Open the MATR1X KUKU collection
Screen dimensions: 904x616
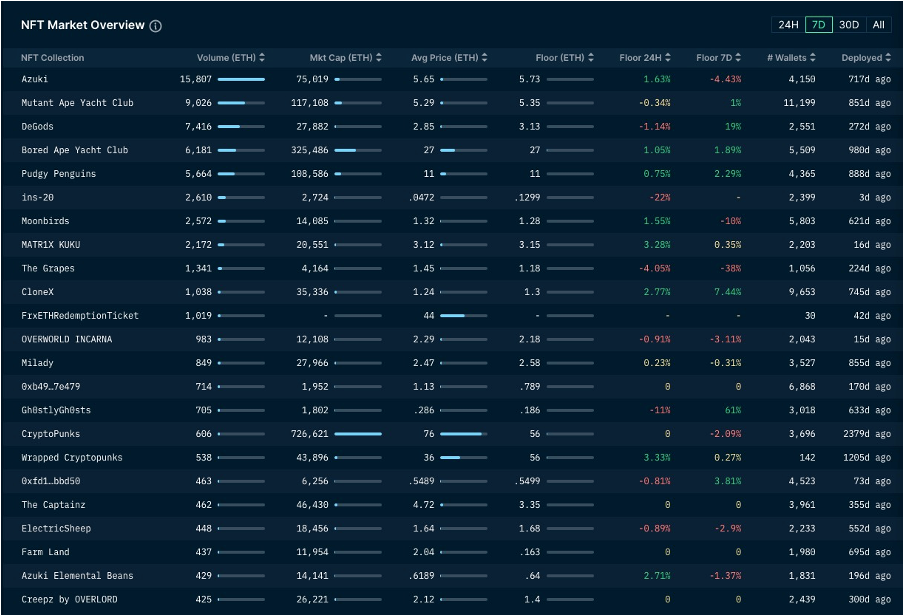tap(51, 245)
